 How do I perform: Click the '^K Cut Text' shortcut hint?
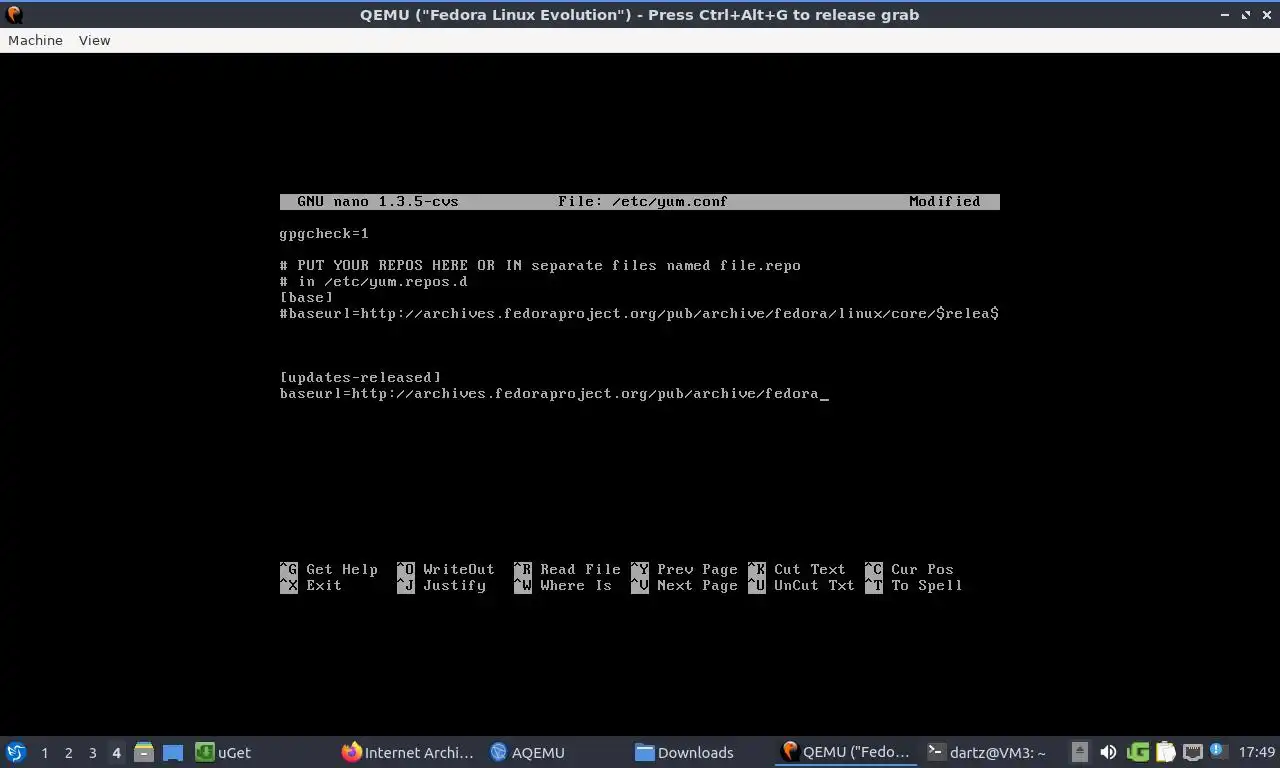pyautogui.click(x=797, y=569)
